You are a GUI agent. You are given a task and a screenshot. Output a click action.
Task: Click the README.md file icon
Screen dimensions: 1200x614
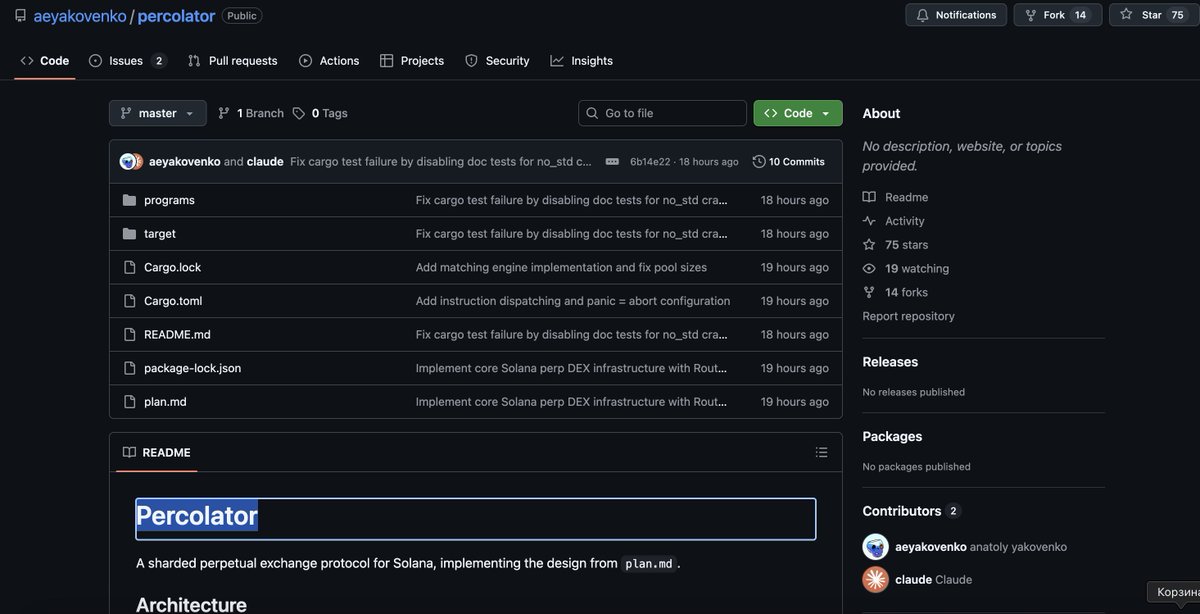[x=129, y=335]
